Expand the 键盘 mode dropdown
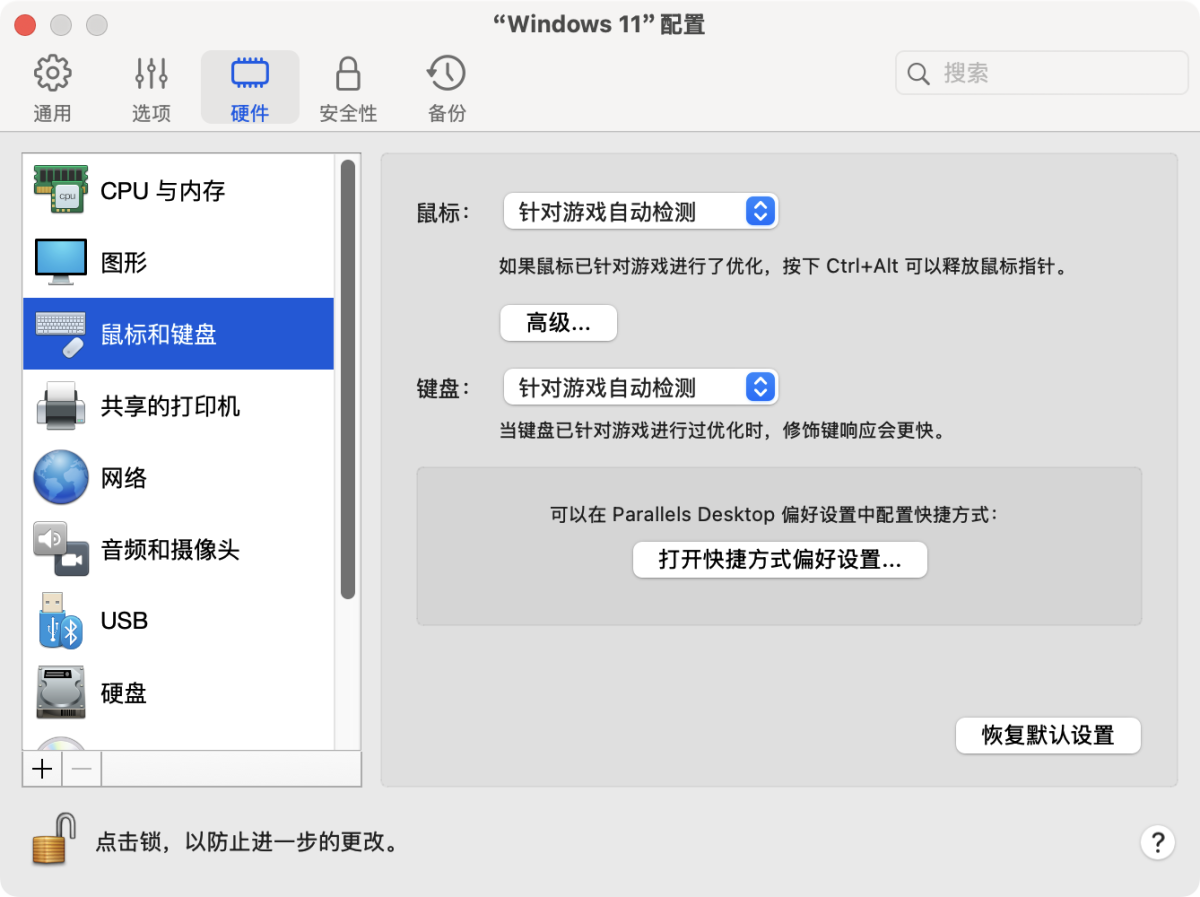This screenshot has width=1200, height=897. [x=640, y=388]
